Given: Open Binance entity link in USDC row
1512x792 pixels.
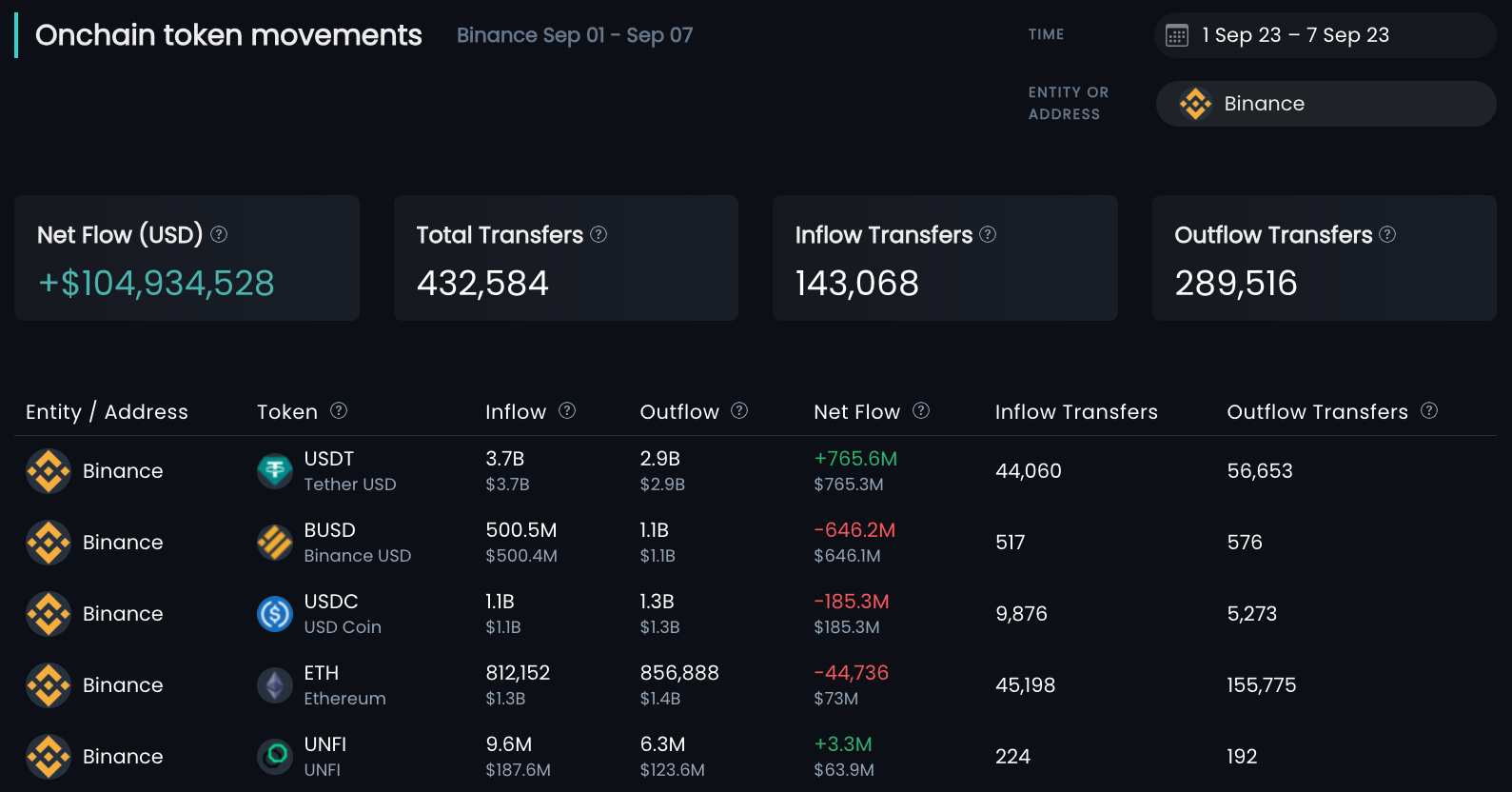Looking at the screenshot, I should coord(123,614).
